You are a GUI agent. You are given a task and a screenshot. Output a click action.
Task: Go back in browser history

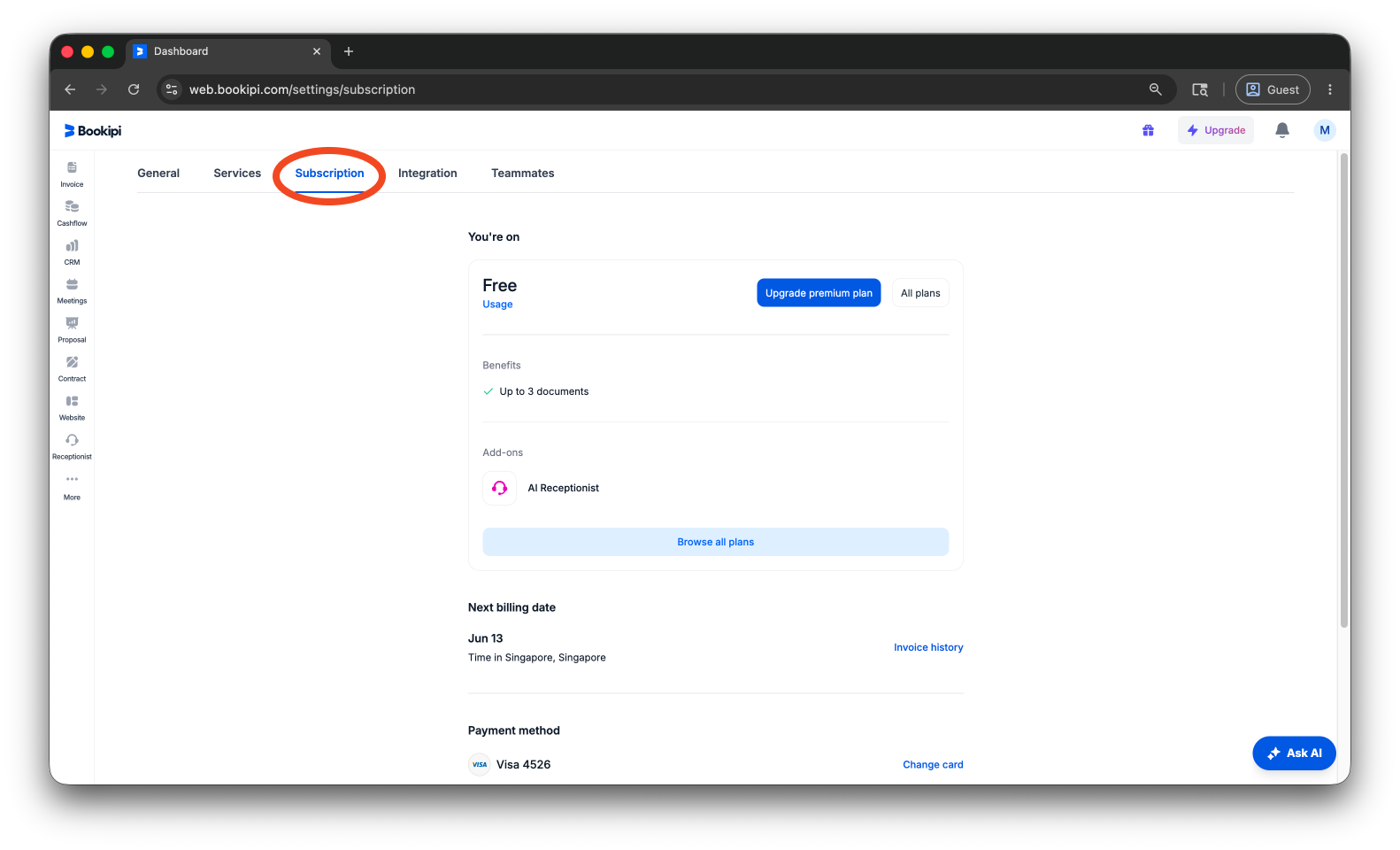[x=70, y=89]
